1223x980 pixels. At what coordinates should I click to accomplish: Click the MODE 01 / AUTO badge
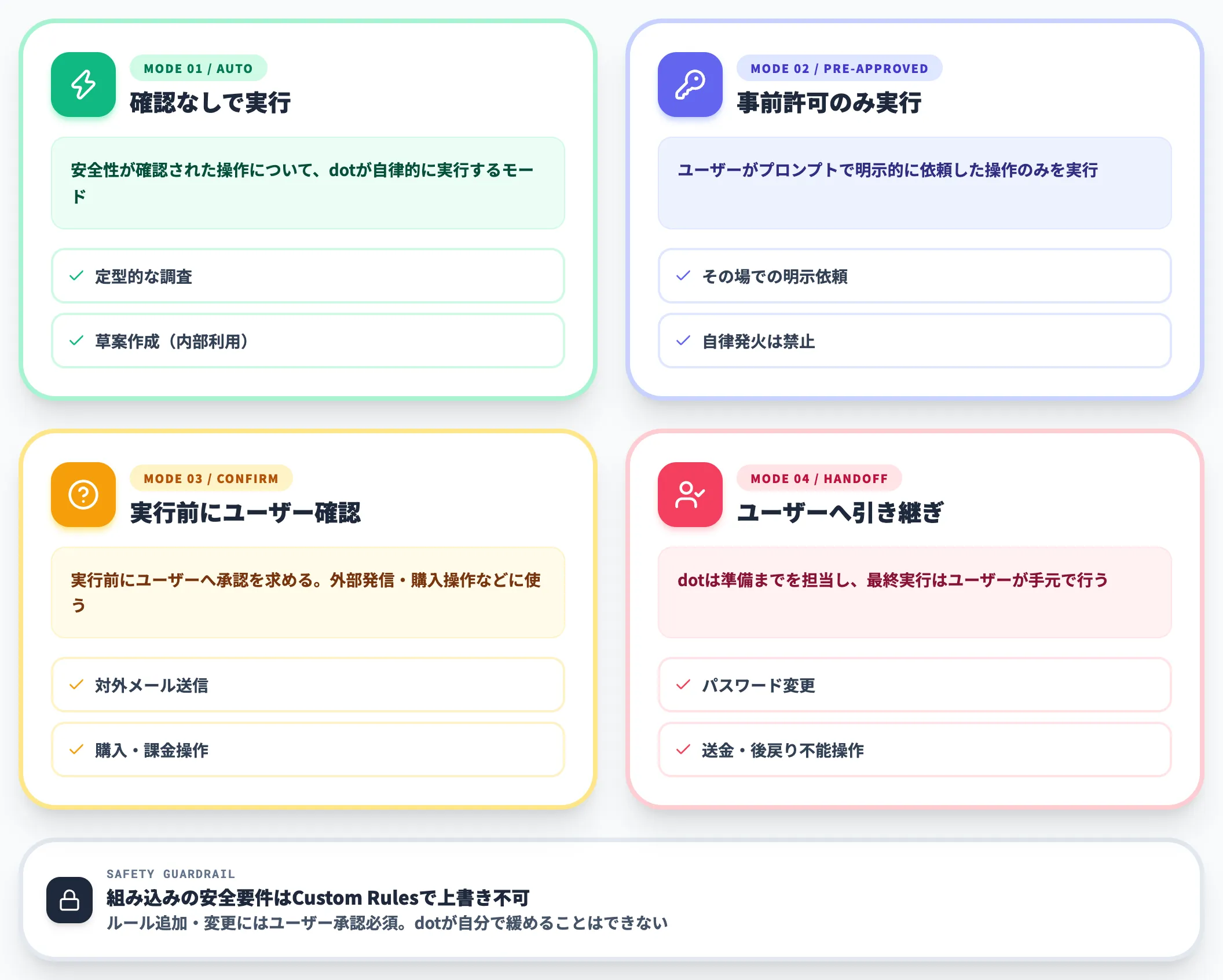point(199,68)
